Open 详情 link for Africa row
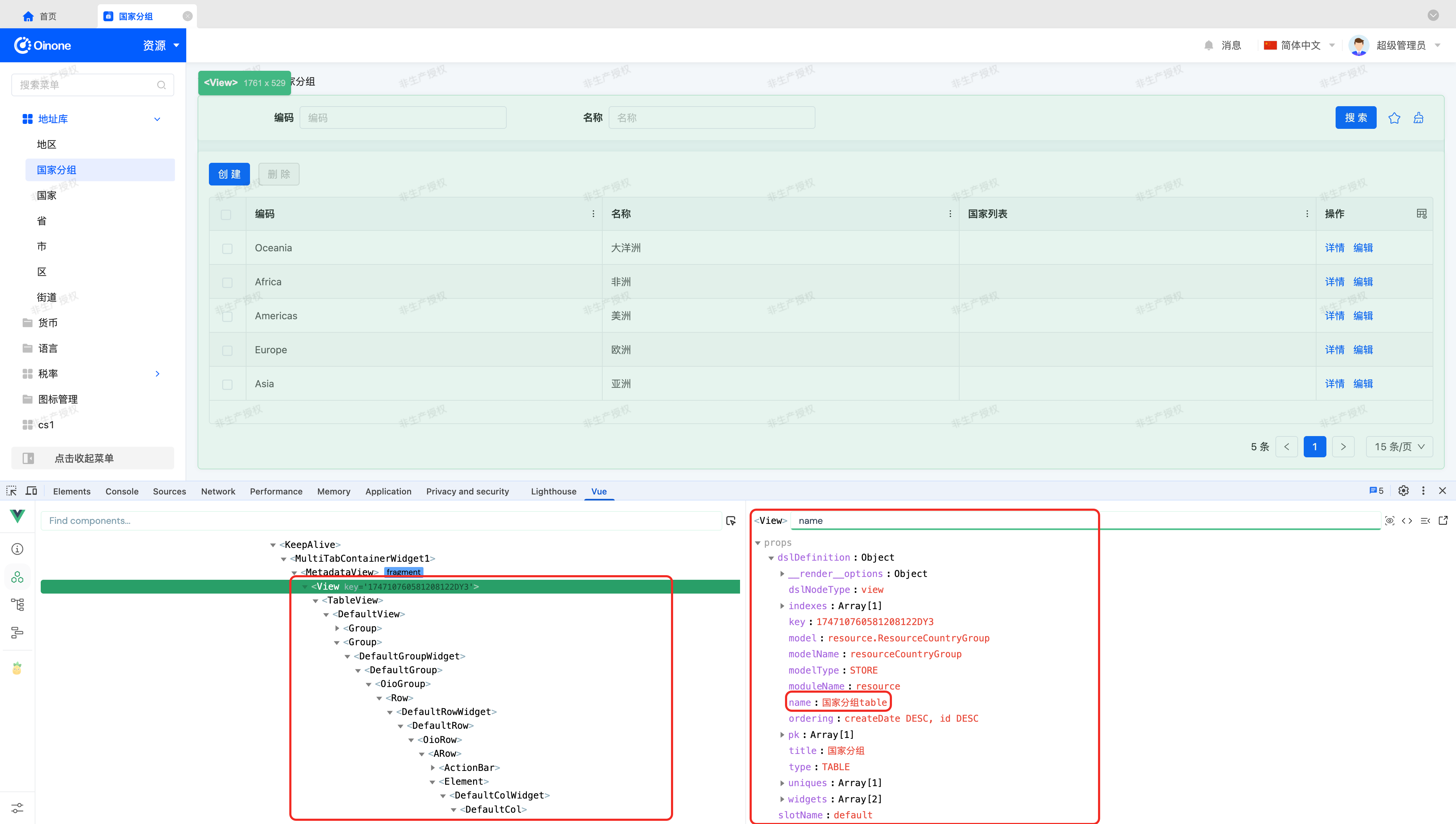Image resolution: width=1456 pixels, height=824 pixels. 1334,282
